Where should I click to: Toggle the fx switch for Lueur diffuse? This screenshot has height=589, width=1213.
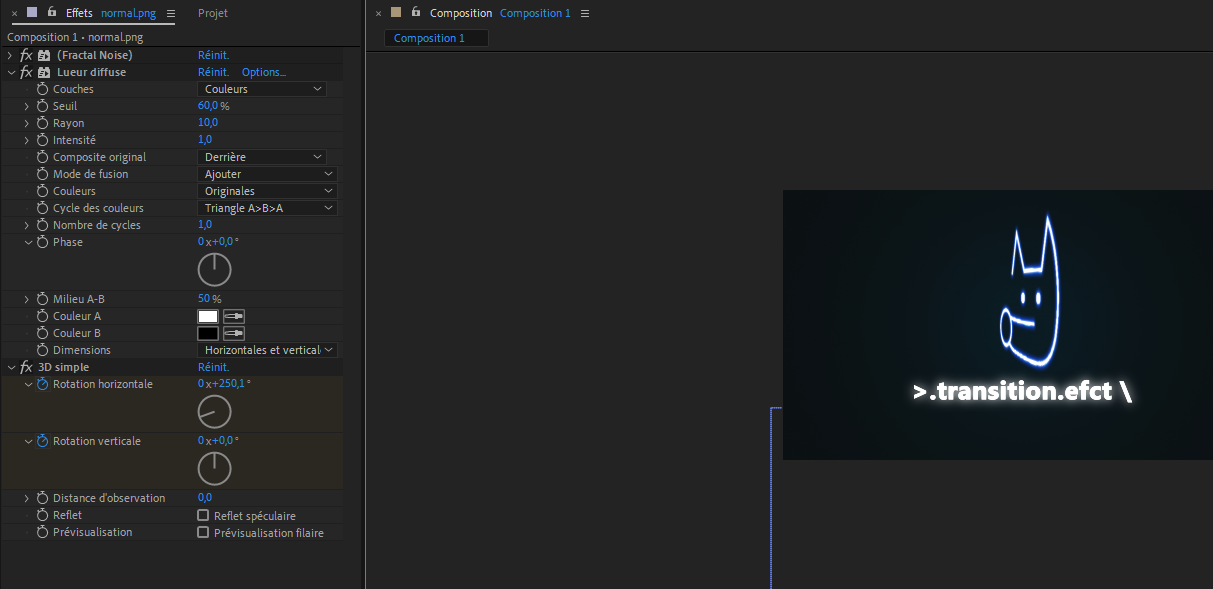pyautogui.click(x=26, y=72)
